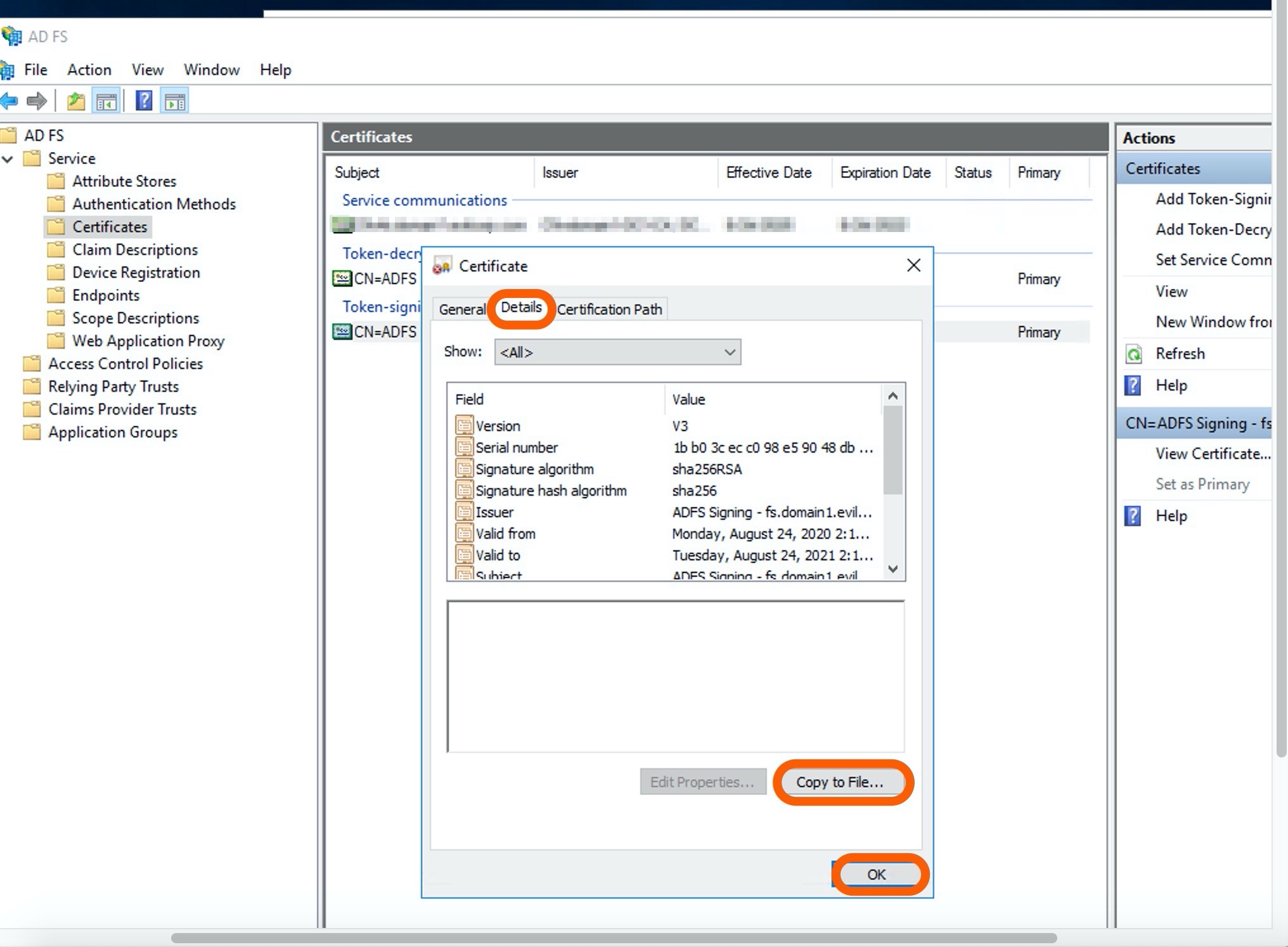Switch to the General tab
1288x947 pixels.
[x=461, y=309]
